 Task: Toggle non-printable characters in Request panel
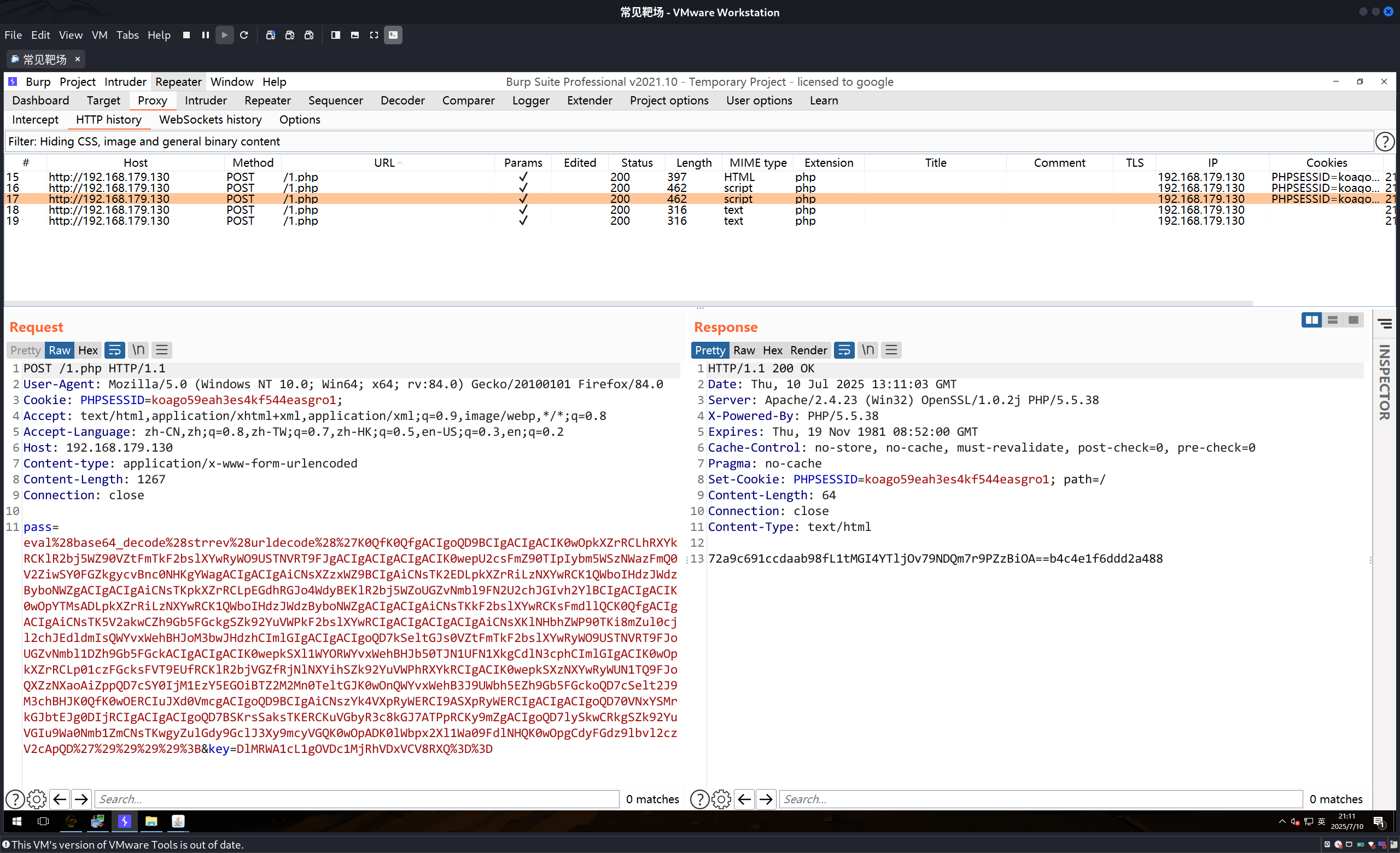tap(138, 350)
